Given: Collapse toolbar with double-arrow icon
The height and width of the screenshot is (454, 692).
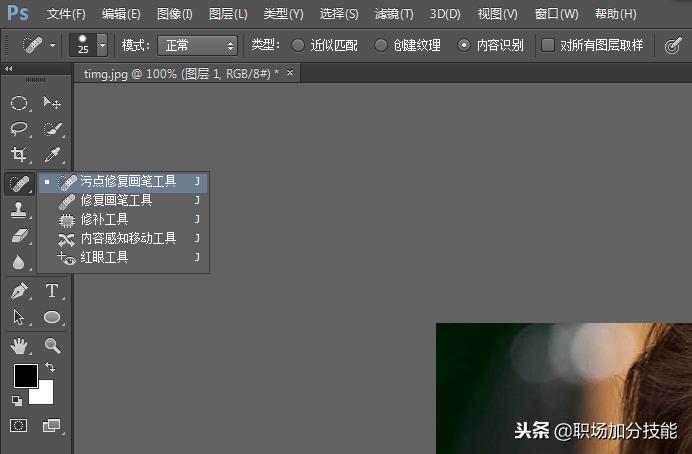Looking at the screenshot, I should coord(8,68).
